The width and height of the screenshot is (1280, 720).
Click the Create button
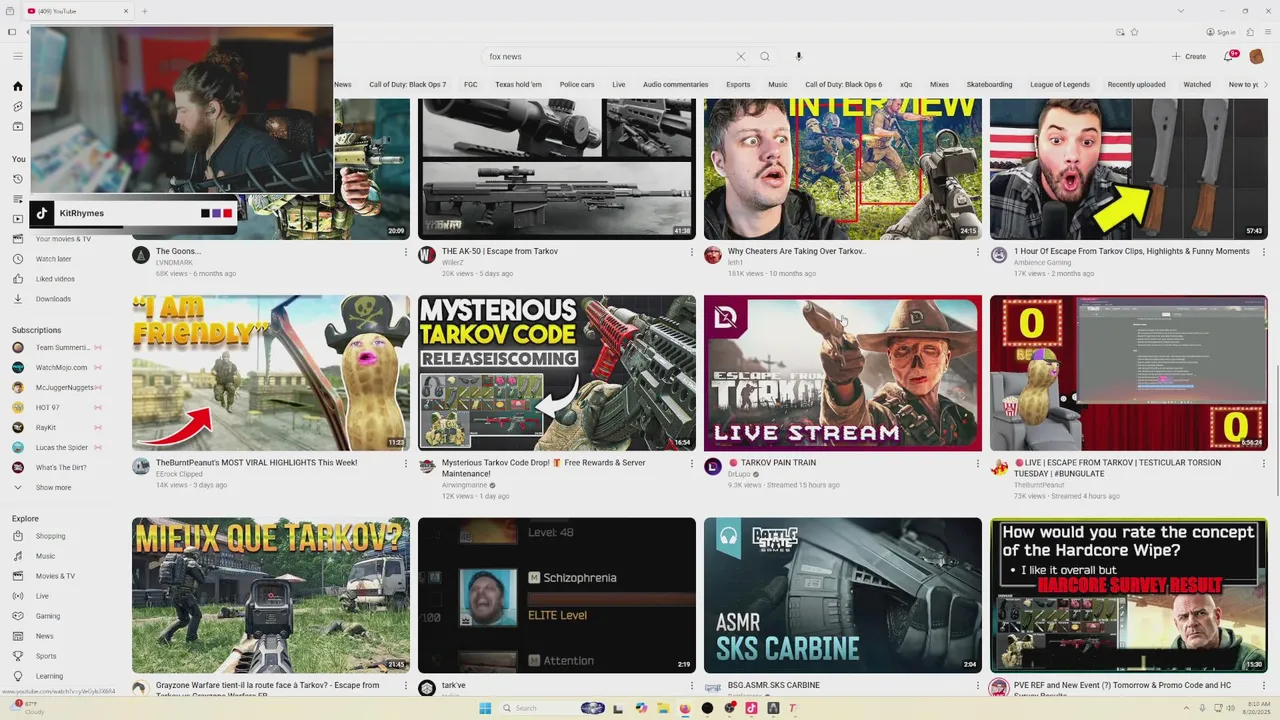pos(1189,57)
